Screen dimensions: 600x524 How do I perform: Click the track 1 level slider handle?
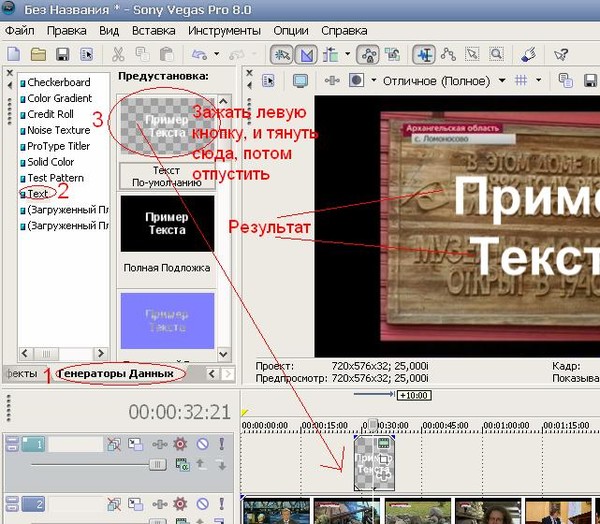[157, 464]
